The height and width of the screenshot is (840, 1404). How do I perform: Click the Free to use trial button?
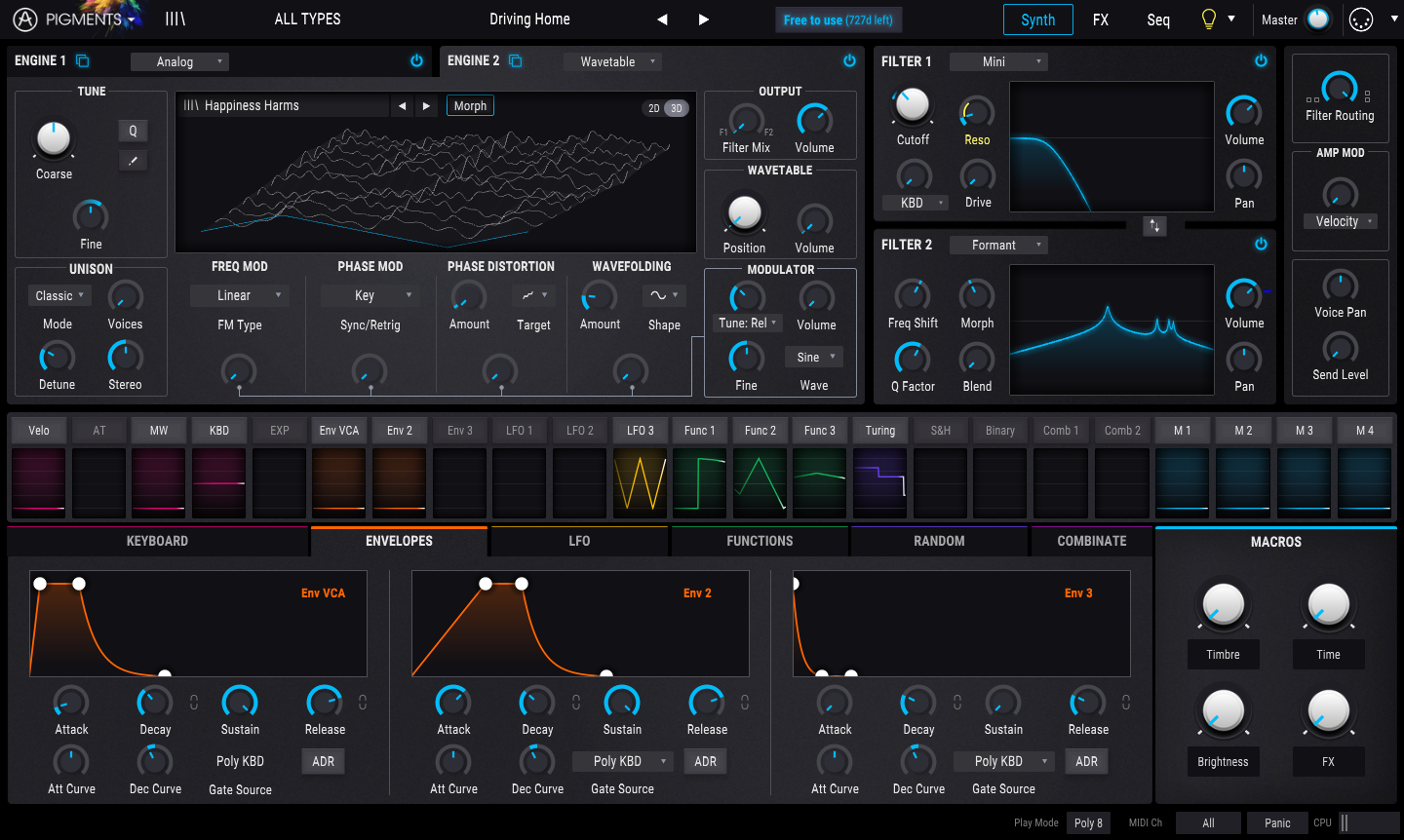pos(838,19)
